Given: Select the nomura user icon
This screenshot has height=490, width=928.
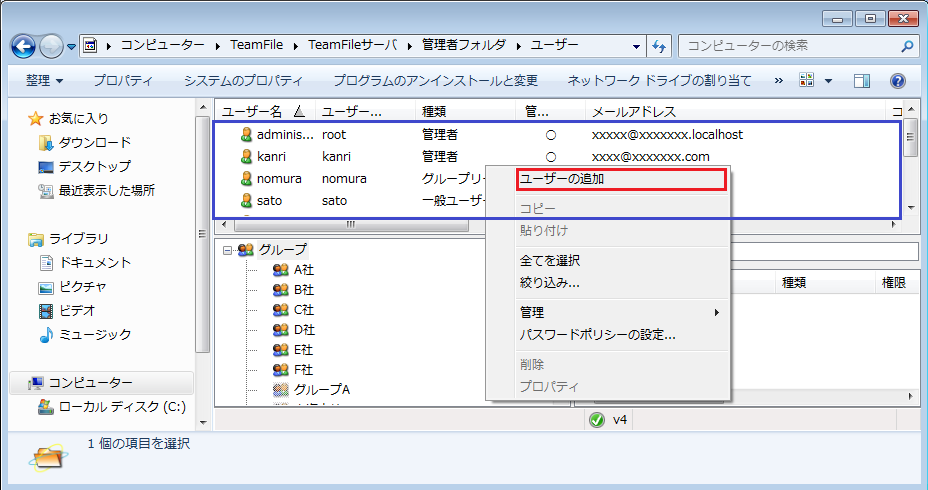Looking at the screenshot, I should pos(246,179).
